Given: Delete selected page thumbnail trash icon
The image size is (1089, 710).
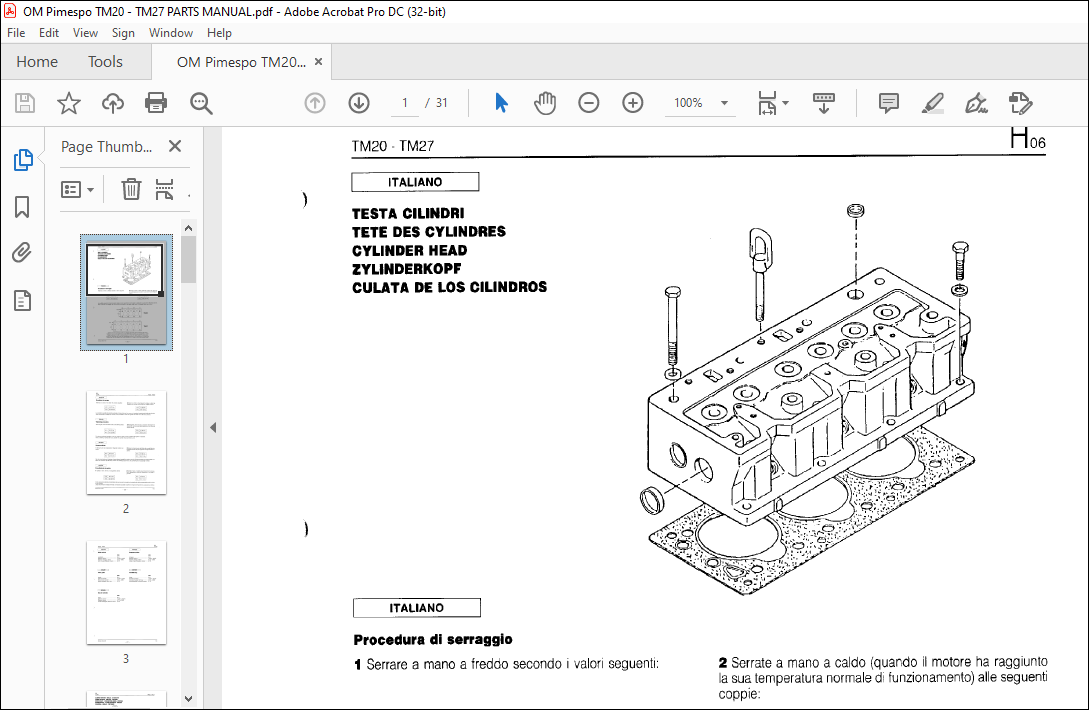Looking at the screenshot, I should tap(131, 189).
